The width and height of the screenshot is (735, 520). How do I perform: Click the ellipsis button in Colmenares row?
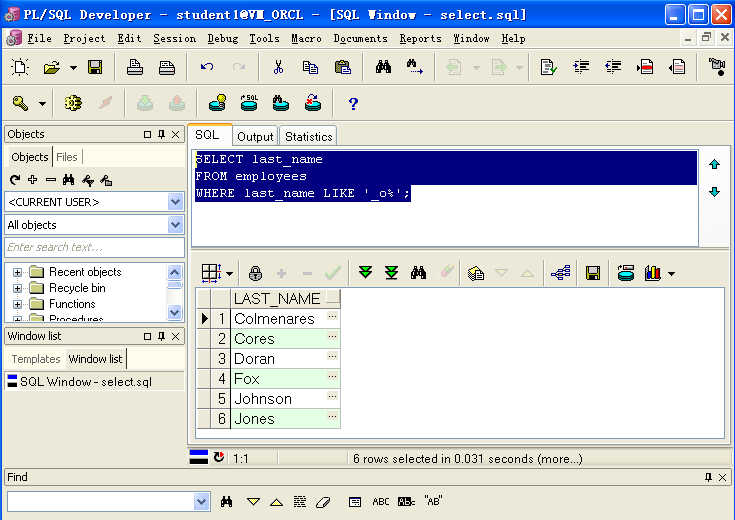[332, 317]
